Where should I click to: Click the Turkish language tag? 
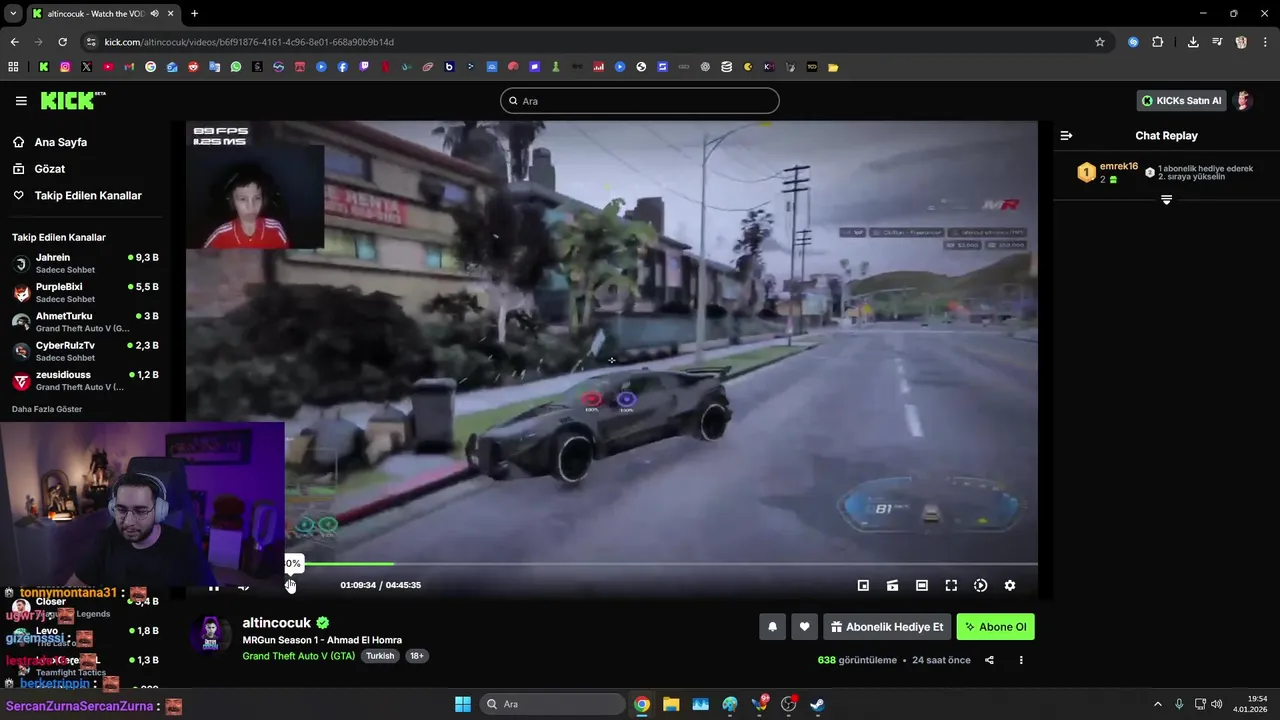pyautogui.click(x=380, y=656)
